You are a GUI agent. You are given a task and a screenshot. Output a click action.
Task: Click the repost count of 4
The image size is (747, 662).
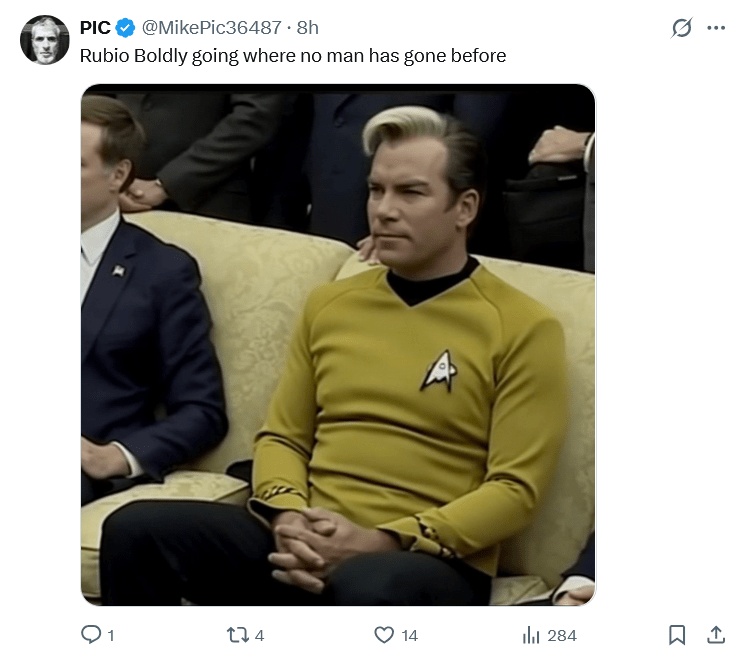(x=259, y=635)
